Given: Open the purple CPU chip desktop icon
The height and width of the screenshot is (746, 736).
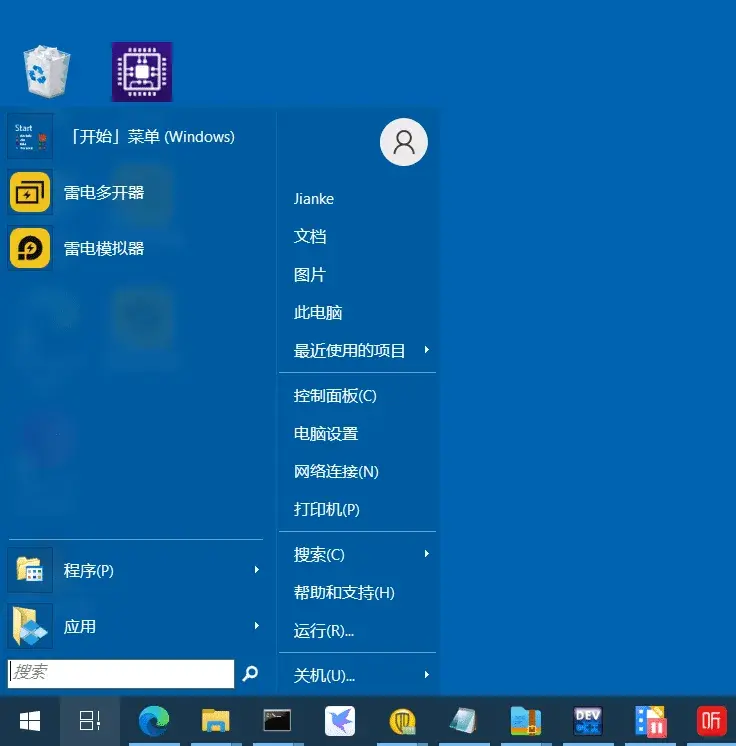Looking at the screenshot, I should [x=142, y=72].
